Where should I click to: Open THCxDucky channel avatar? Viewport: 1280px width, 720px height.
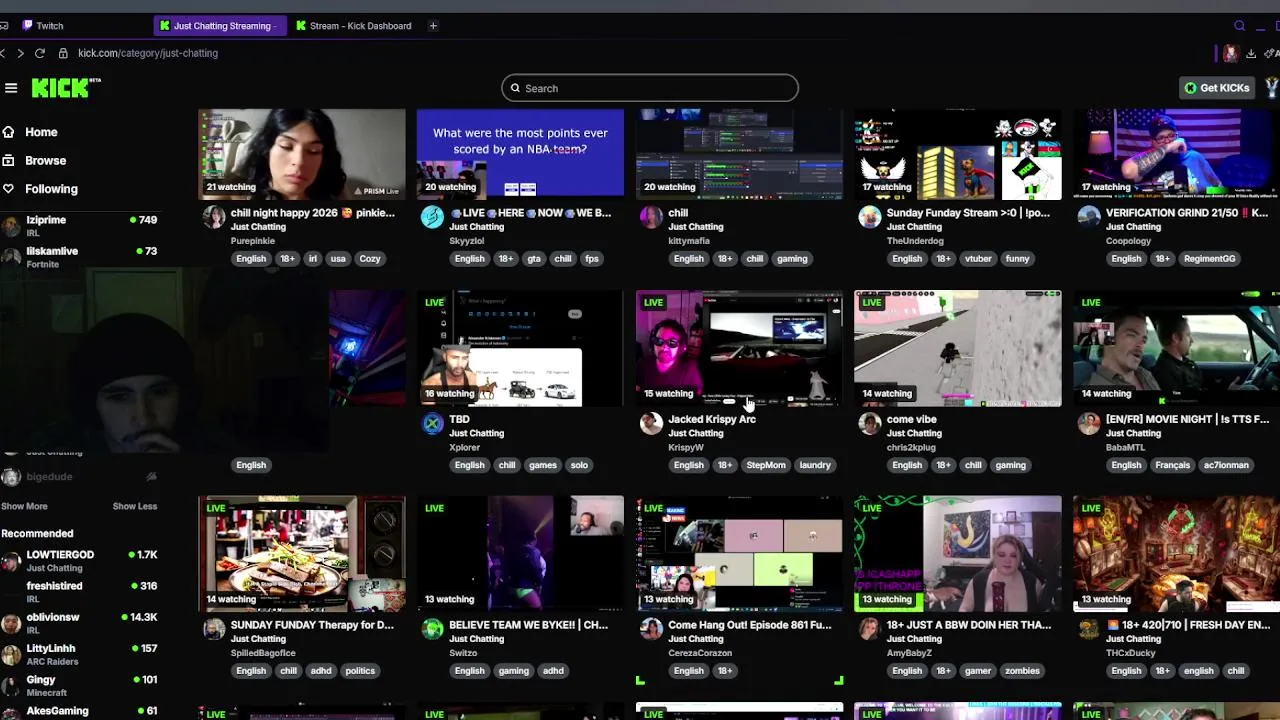(x=1088, y=630)
